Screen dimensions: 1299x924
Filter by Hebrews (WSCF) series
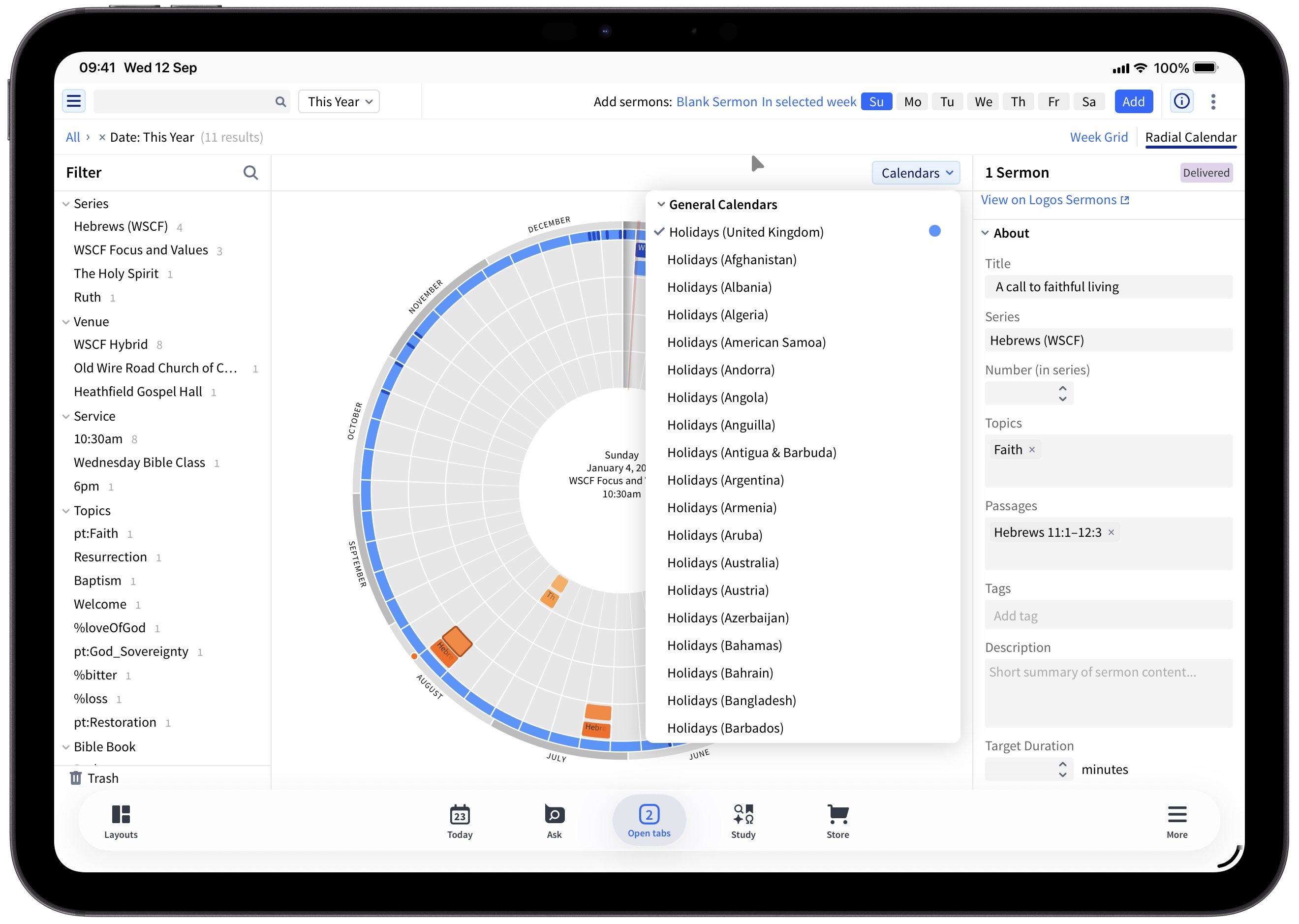click(x=121, y=226)
